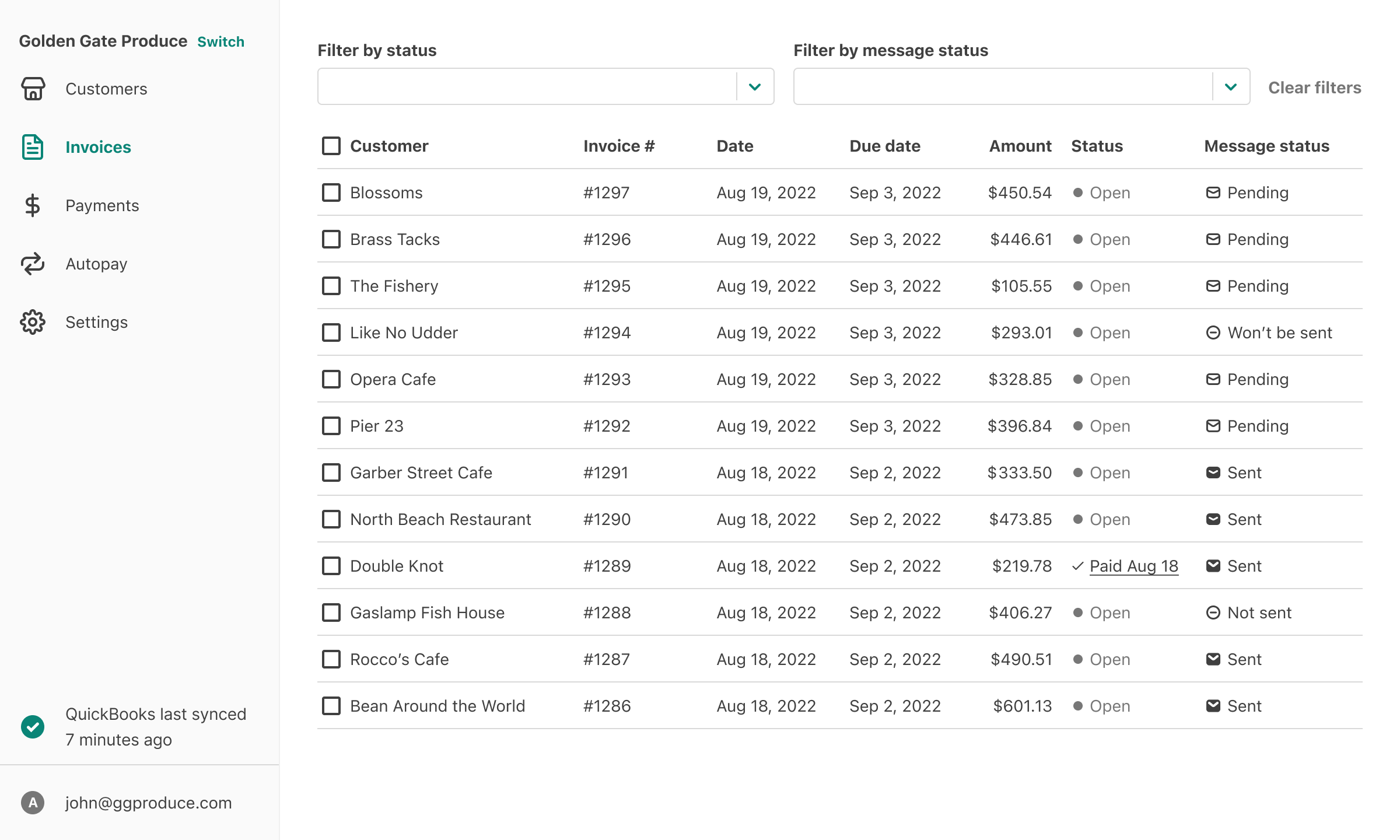This screenshot has height=840, width=1400.
Task: Click the QuickBooks sync checkmark icon
Action: click(x=33, y=727)
